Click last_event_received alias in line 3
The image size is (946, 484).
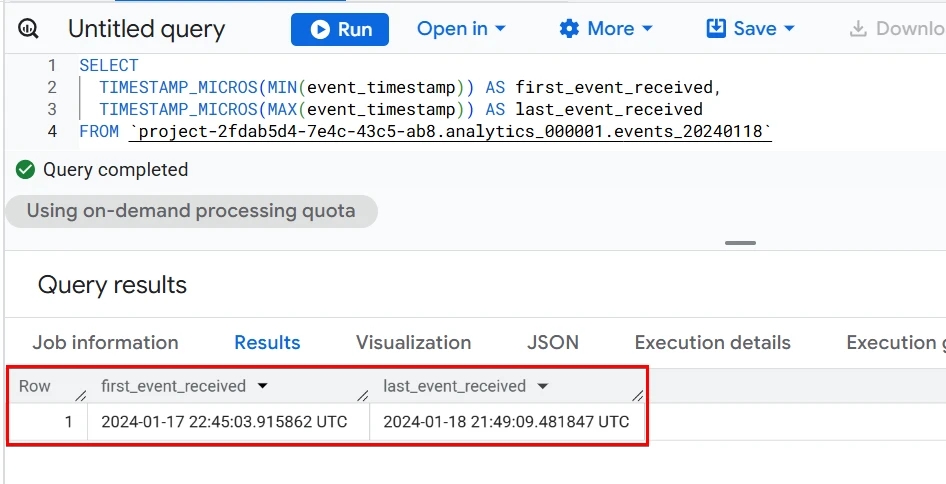click(609, 109)
